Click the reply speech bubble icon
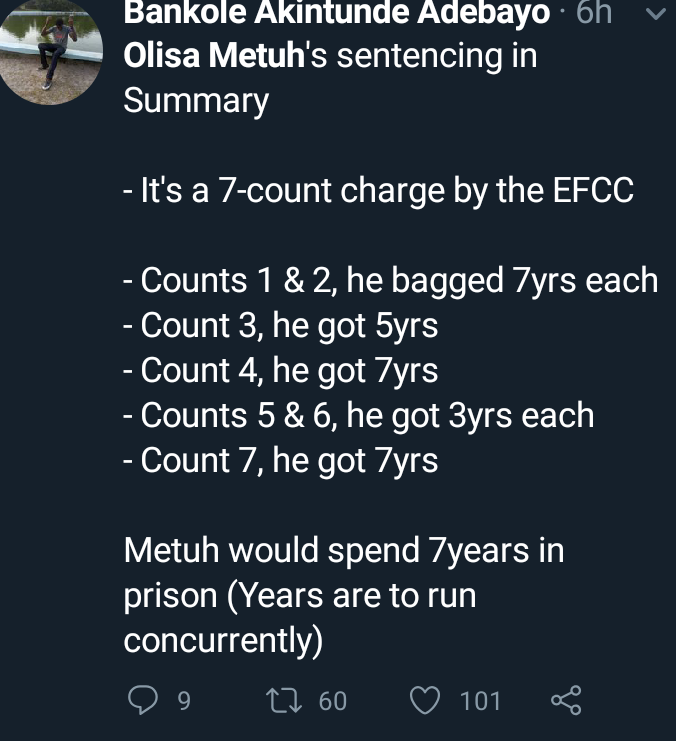The image size is (676, 741). (143, 699)
